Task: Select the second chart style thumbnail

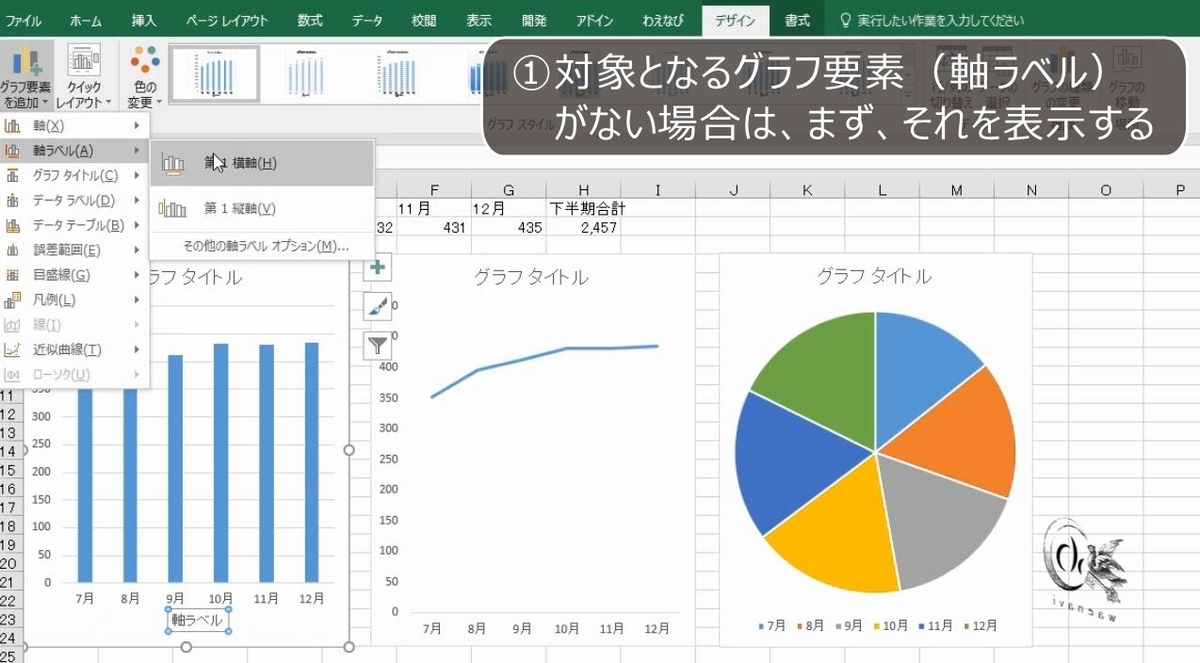Action: [x=306, y=74]
